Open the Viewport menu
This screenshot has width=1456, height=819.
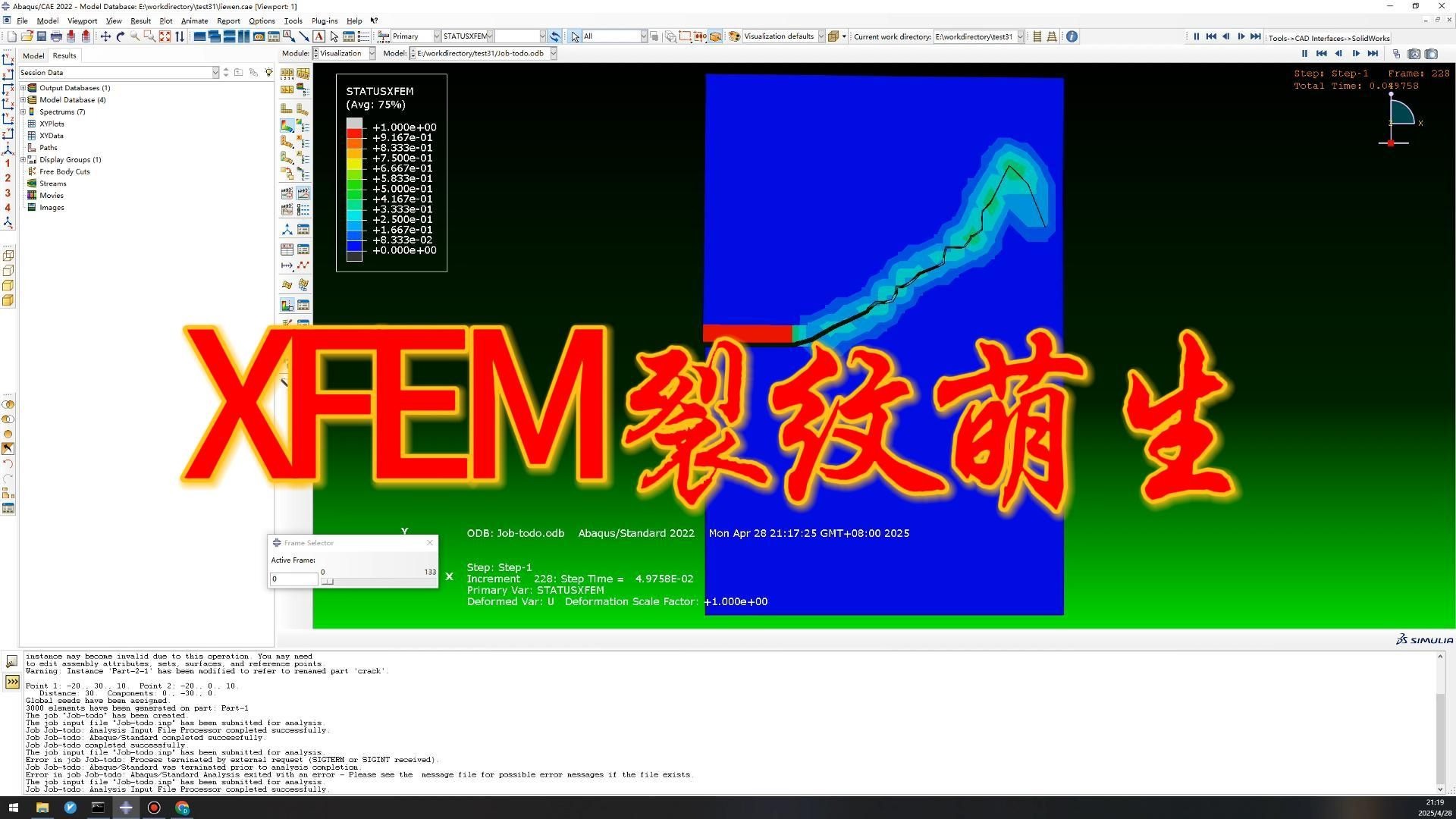(82, 21)
